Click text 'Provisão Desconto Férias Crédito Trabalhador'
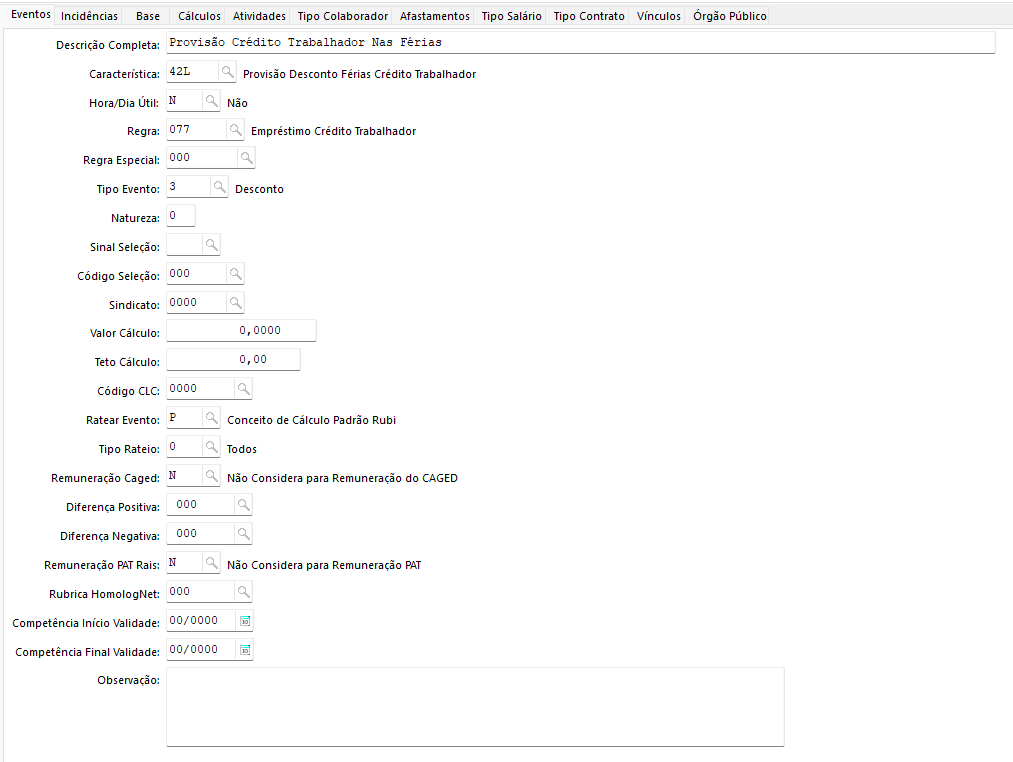This screenshot has width=1013, height=762. 359,74
